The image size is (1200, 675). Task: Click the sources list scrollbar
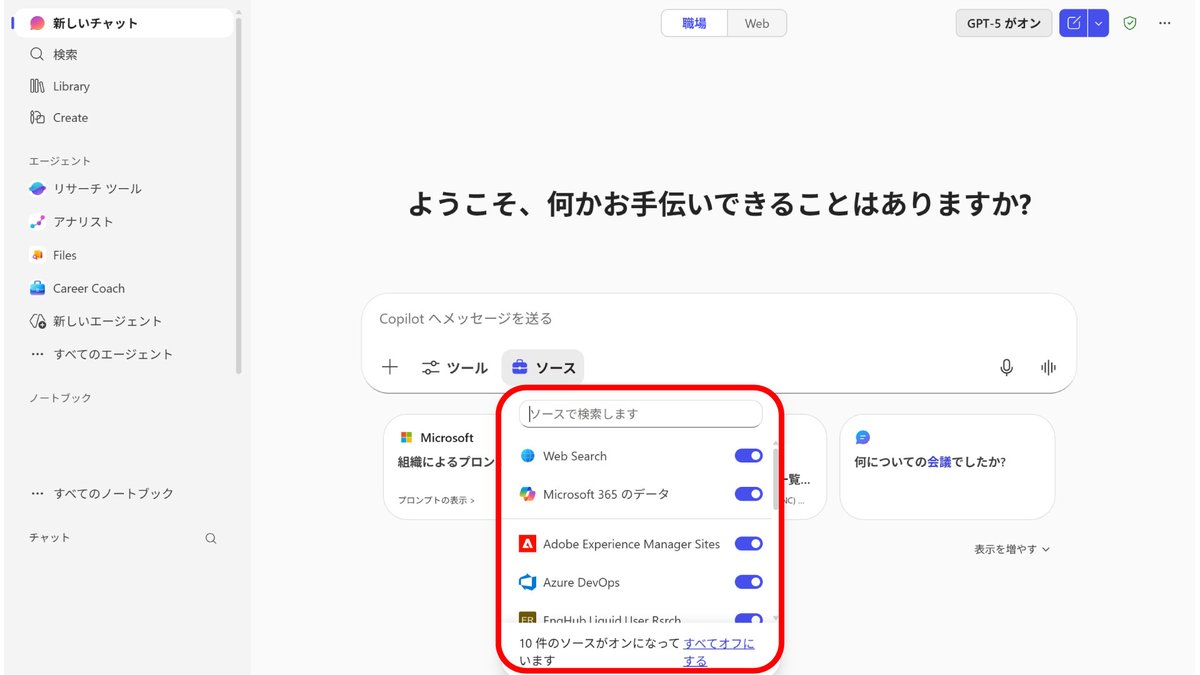(x=776, y=478)
